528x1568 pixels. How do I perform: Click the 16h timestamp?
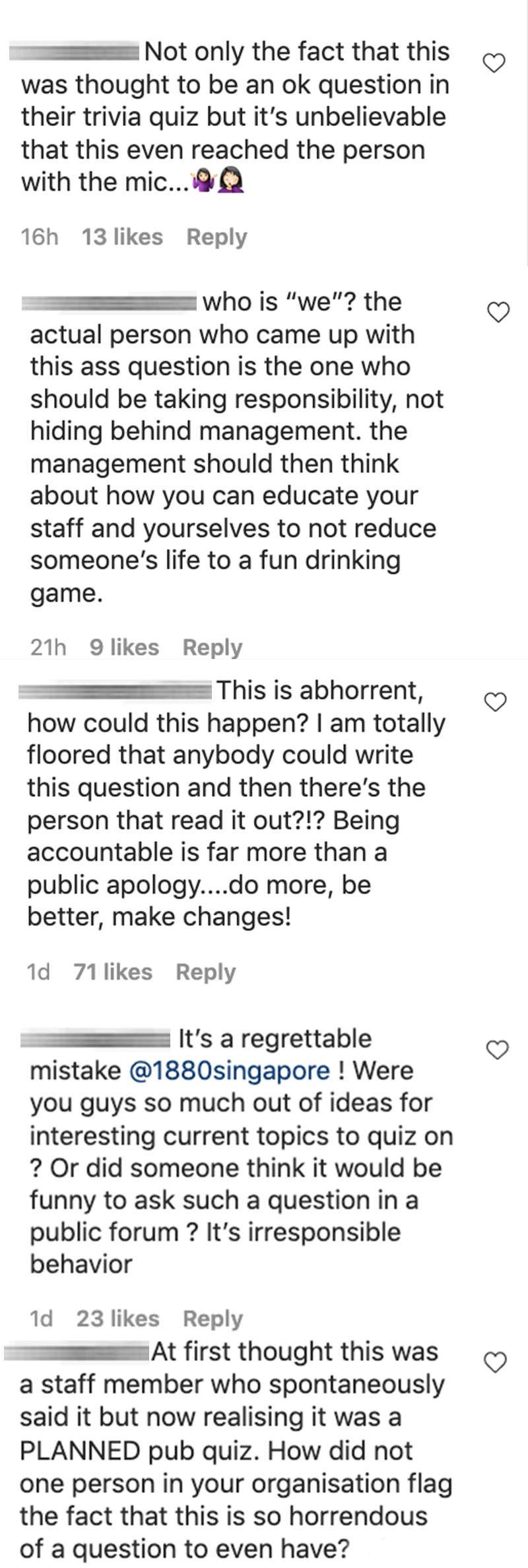[39, 237]
